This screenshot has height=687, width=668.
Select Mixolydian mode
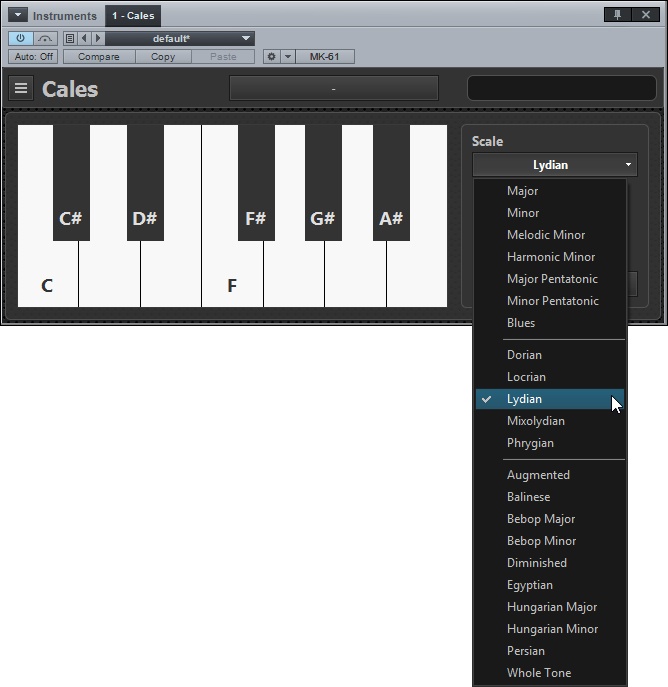[550, 421]
